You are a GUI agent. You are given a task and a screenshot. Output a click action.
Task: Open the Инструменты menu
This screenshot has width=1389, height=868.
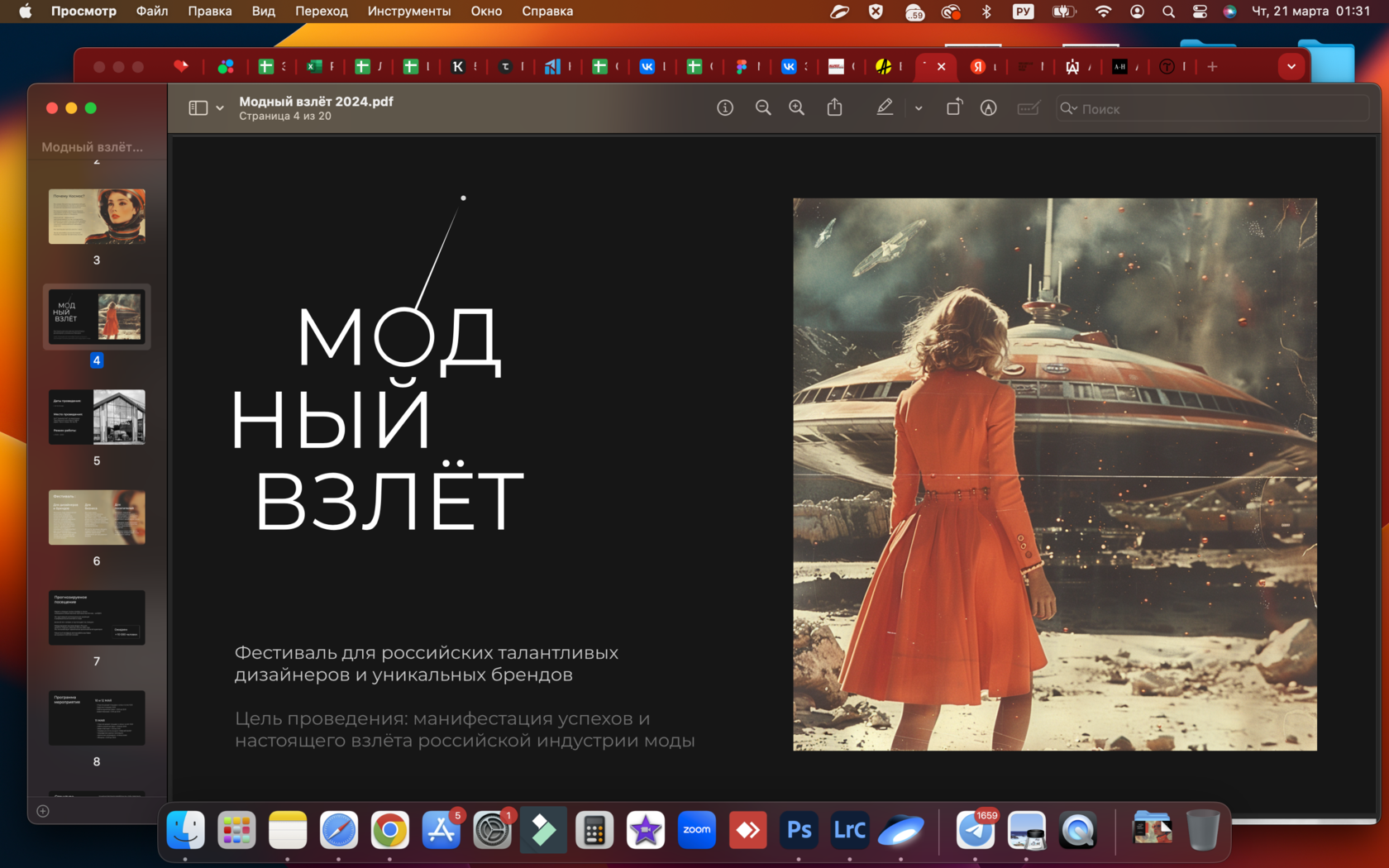point(409,12)
